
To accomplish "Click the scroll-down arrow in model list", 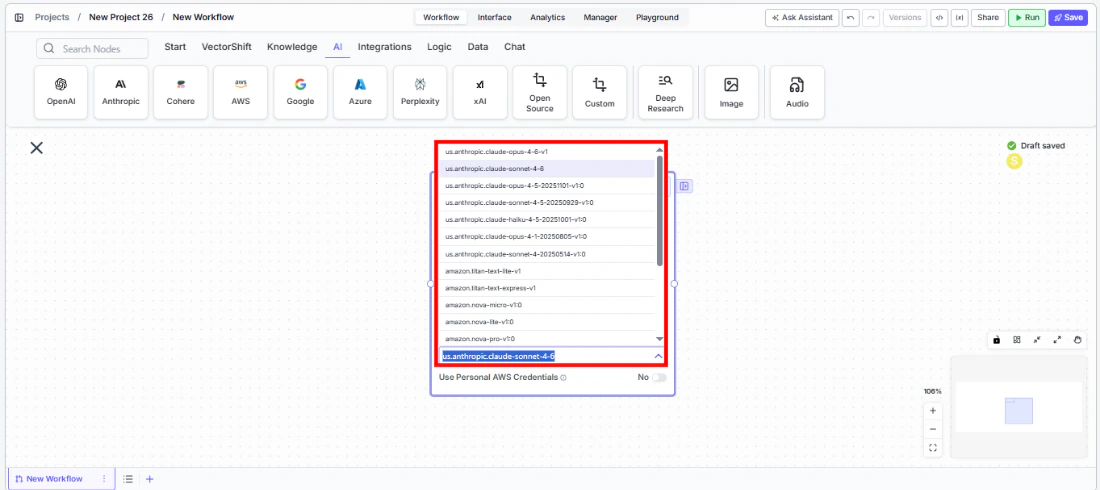I will click(x=659, y=339).
